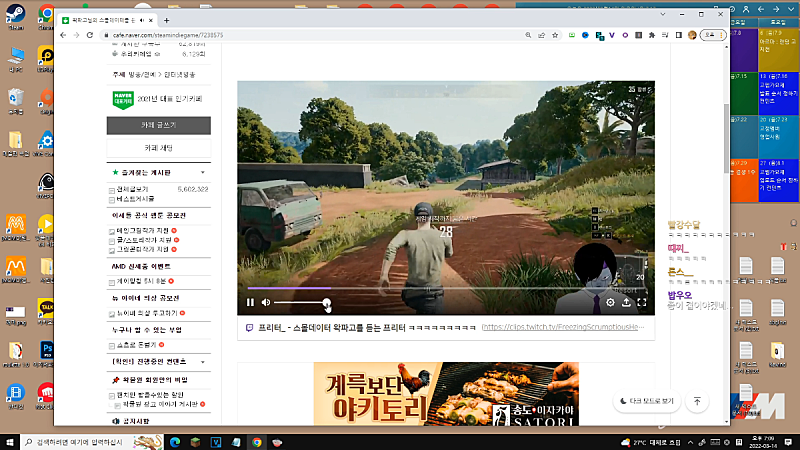Click the scroll-to-top arrow button
This screenshot has width=800, height=450.
(697, 401)
